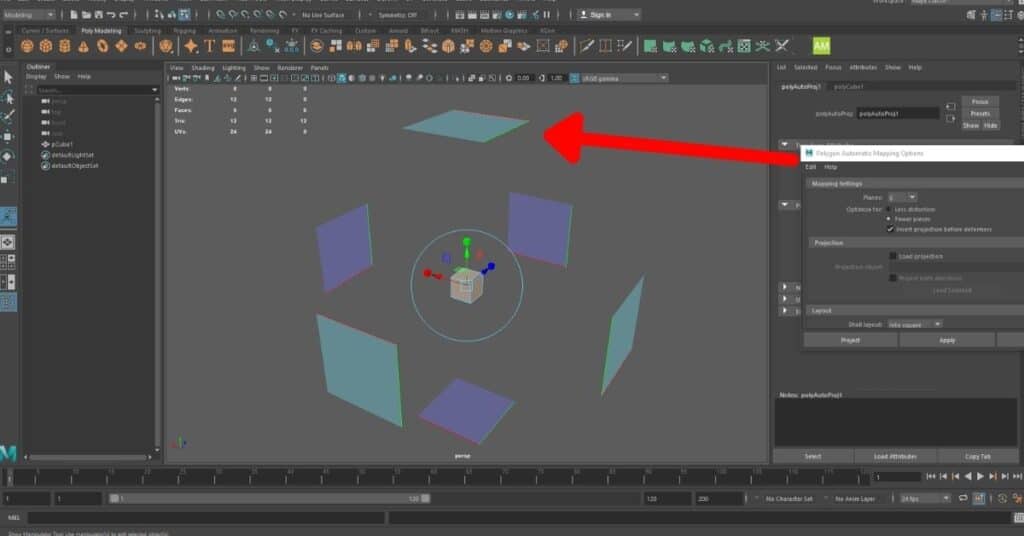Click the Presets button in Attribute Editor
1024x536 pixels.
click(980, 114)
